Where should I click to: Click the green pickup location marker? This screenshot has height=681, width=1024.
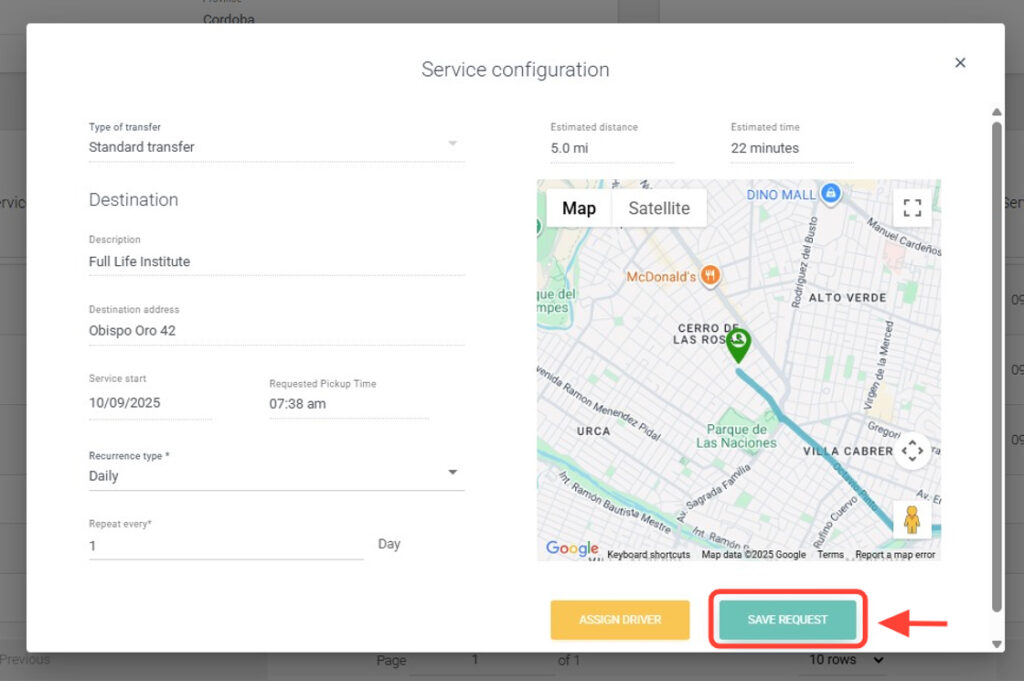click(738, 344)
